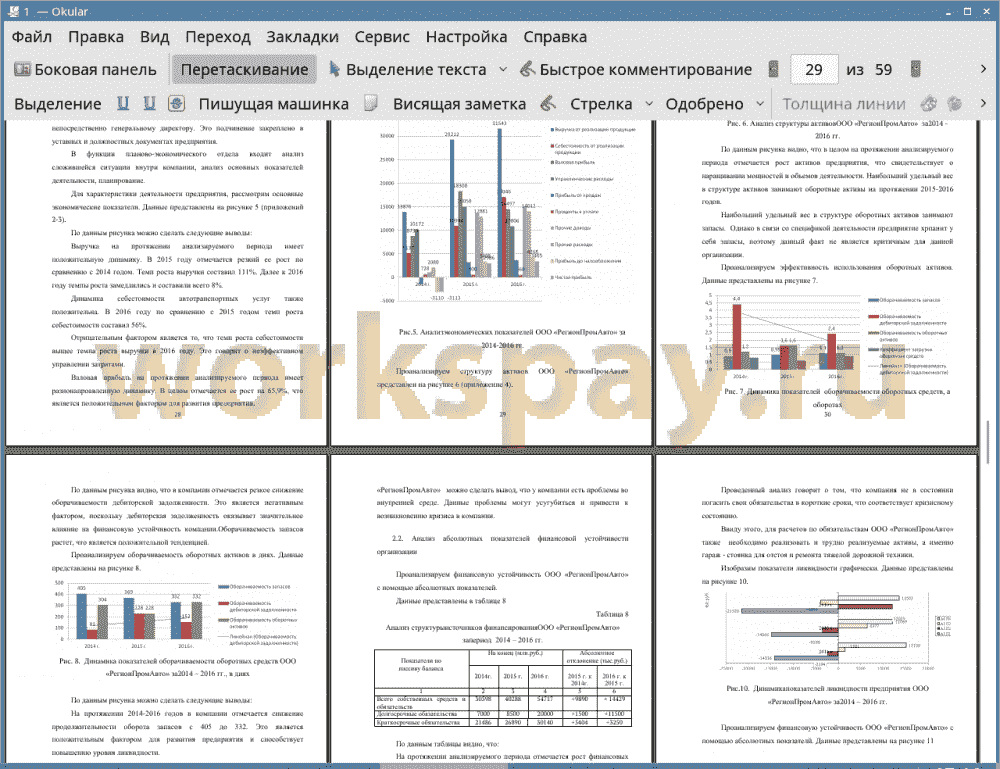1000x769 pixels.
Task: Open the Закладки menu
Action: [x=302, y=37]
